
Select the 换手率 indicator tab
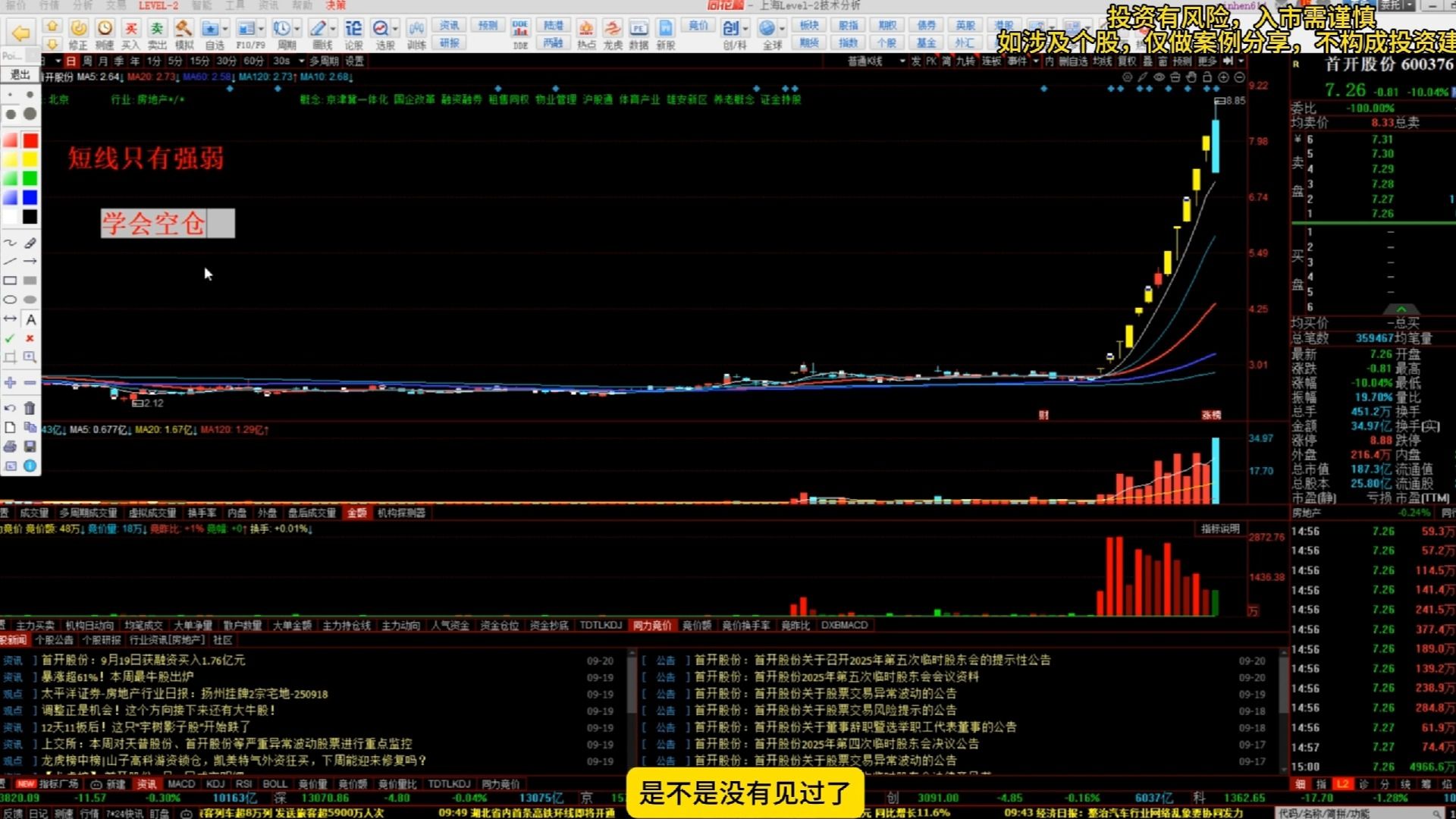point(202,513)
